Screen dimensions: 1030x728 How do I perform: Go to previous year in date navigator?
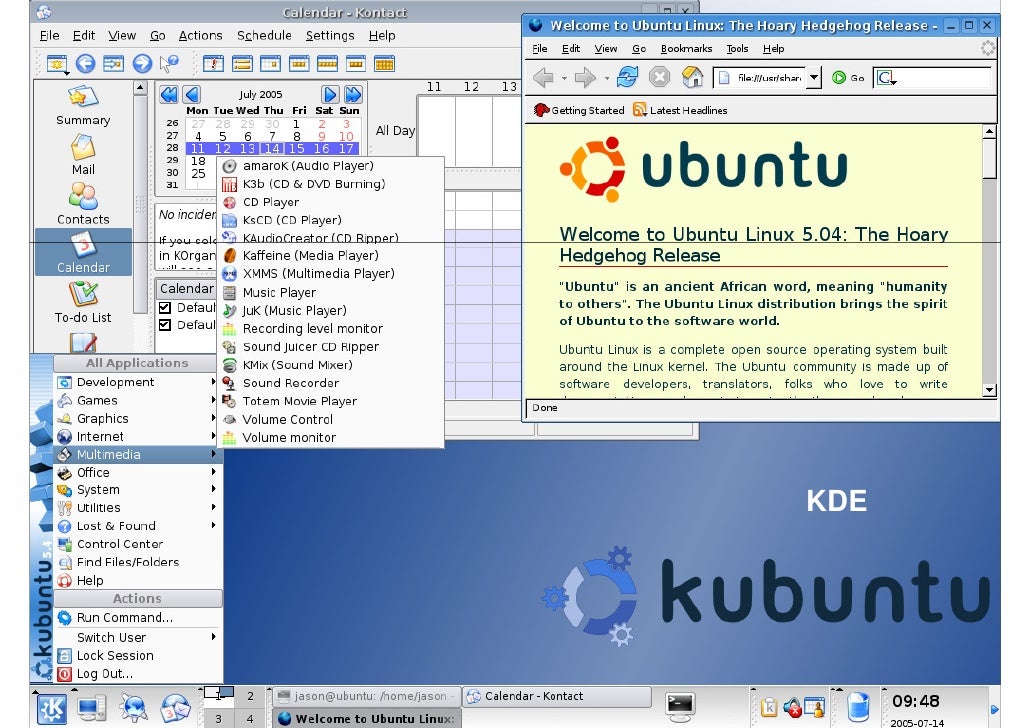[169, 95]
